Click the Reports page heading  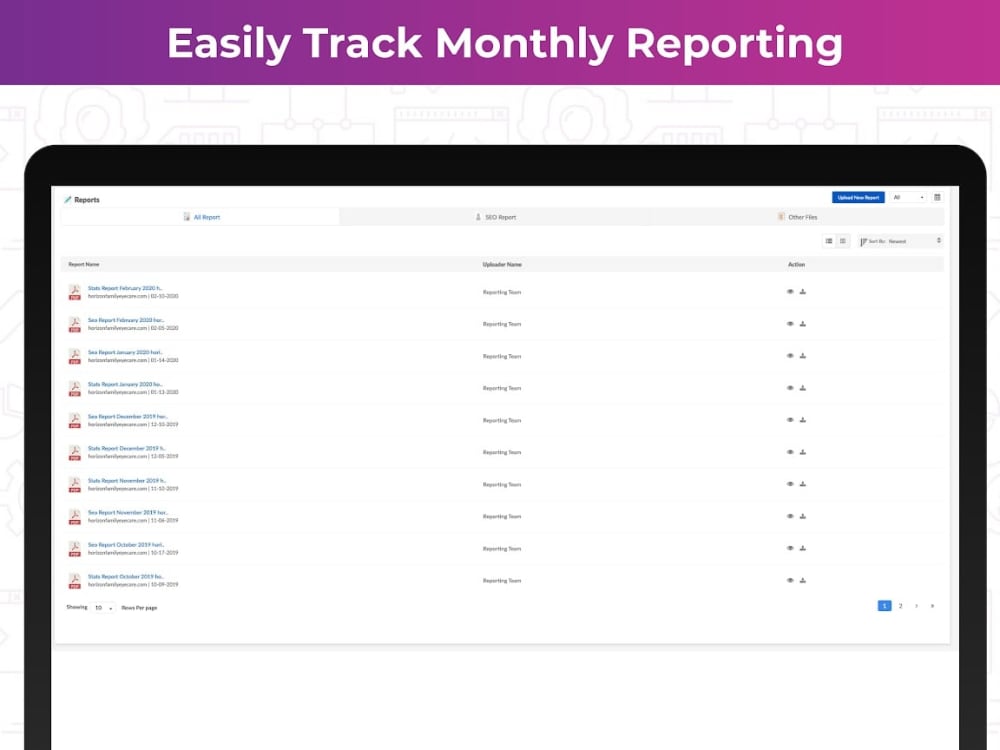87,200
